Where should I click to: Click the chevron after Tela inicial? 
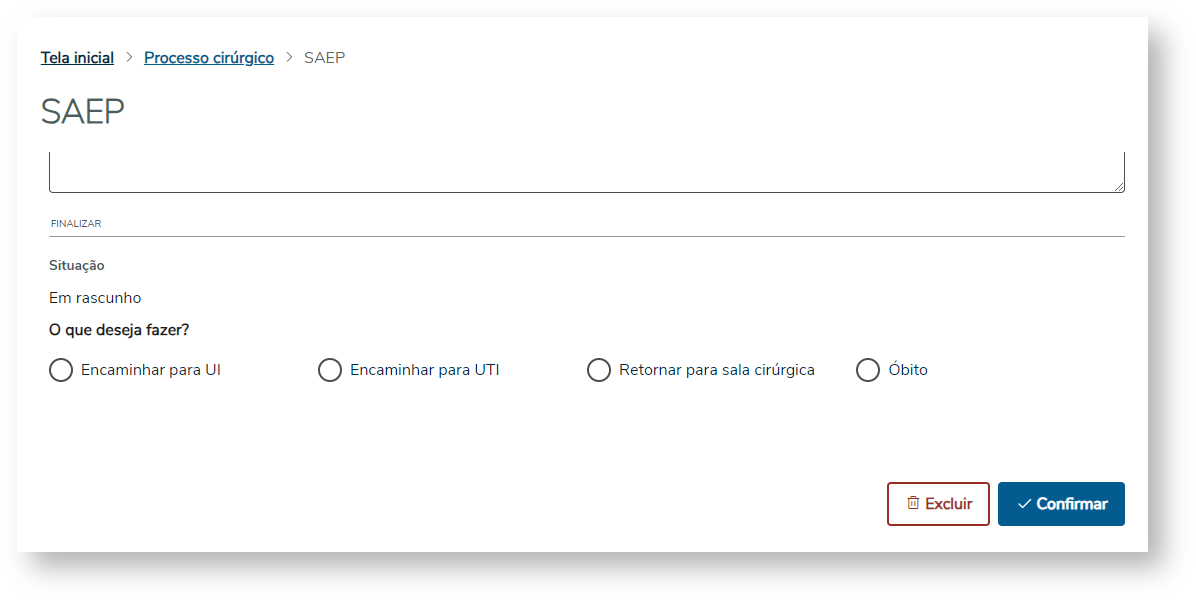[129, 58]
